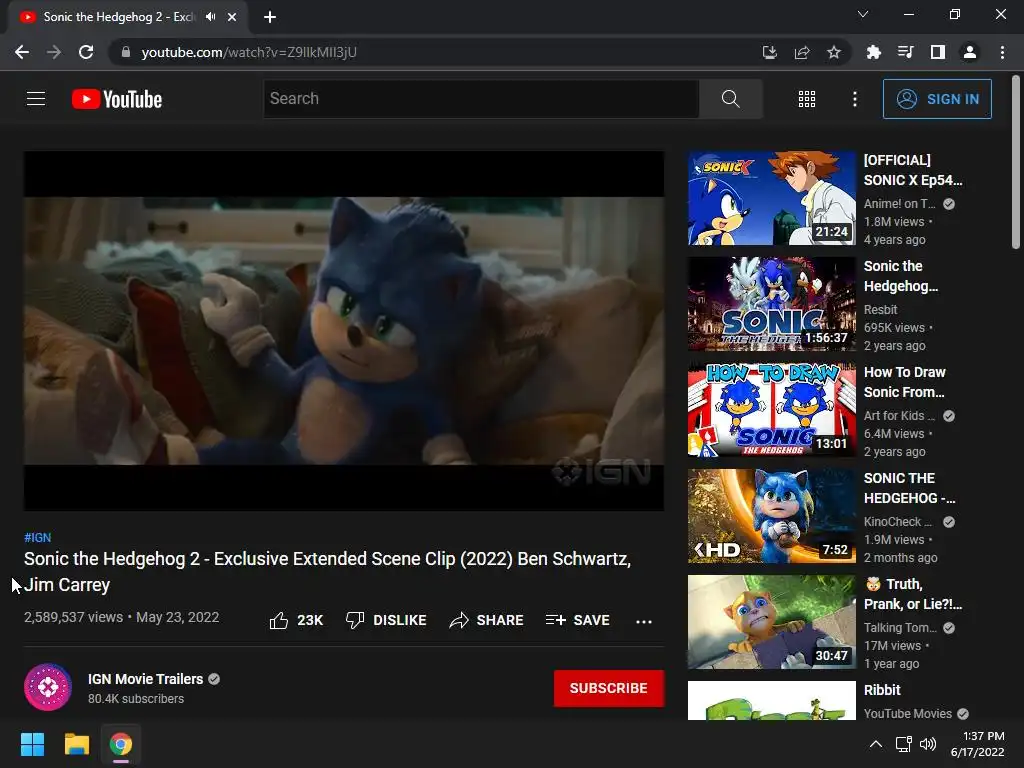Click 'Anime! on T...' channel name

tap(899, 204)
